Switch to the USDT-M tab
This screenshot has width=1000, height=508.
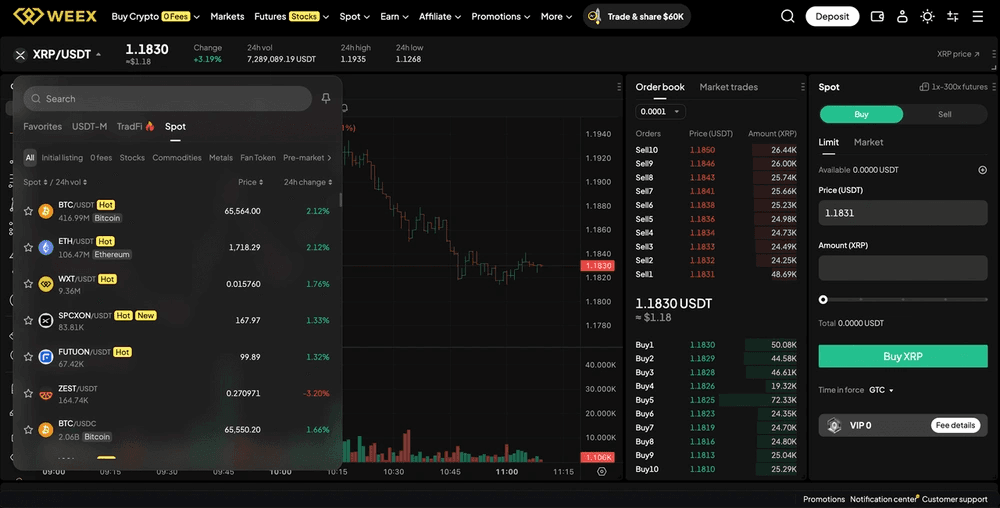pos(89,126)
